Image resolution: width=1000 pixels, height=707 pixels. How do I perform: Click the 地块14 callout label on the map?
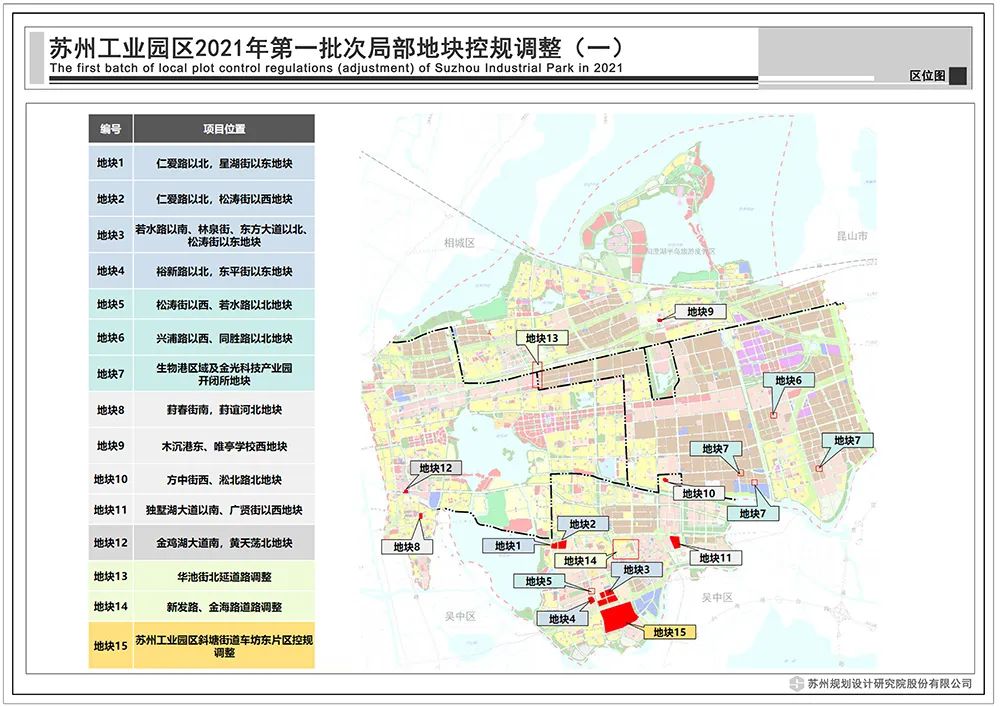pyautogui.click(x=580, y=560)
